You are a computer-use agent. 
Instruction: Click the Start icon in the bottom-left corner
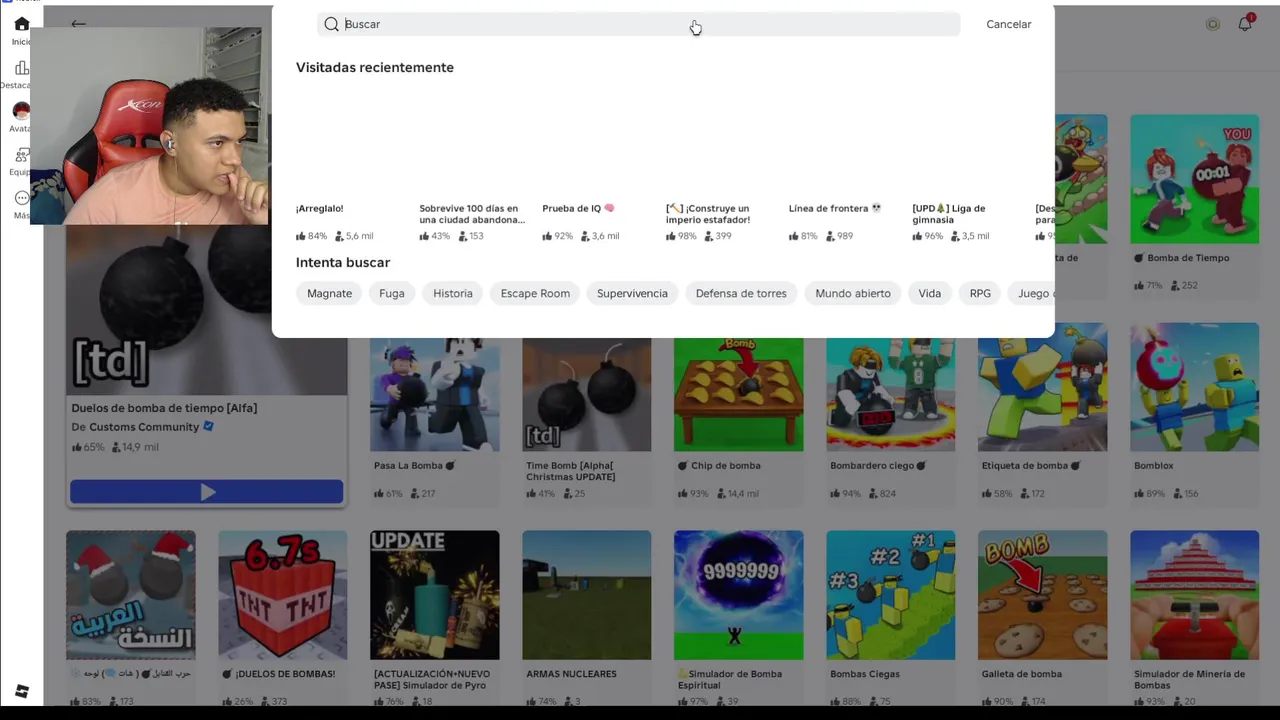click(x=21, y=692)
